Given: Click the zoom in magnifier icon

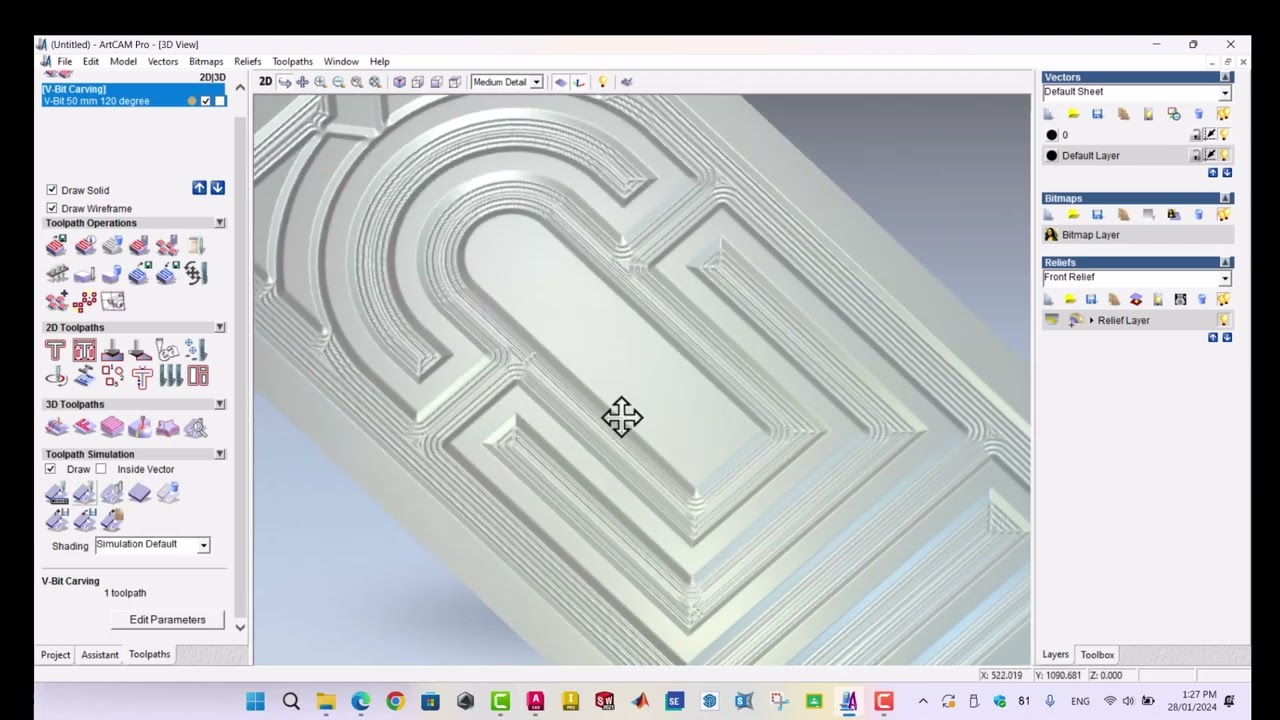Looking at the screenshot, I should 320,82.
